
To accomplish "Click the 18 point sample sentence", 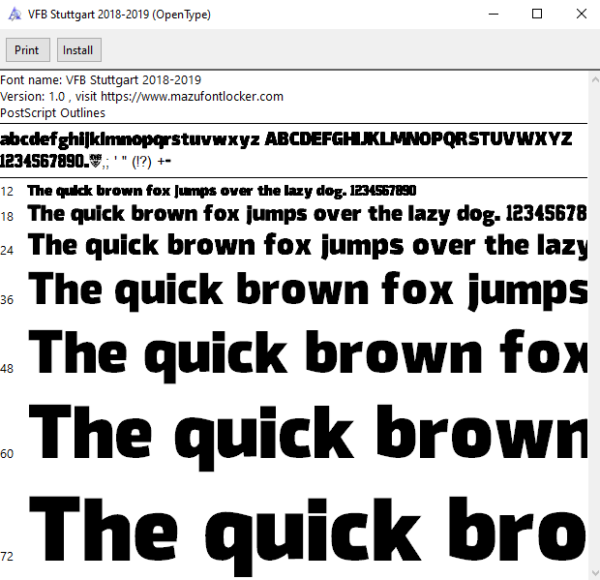I will point(307,214).
